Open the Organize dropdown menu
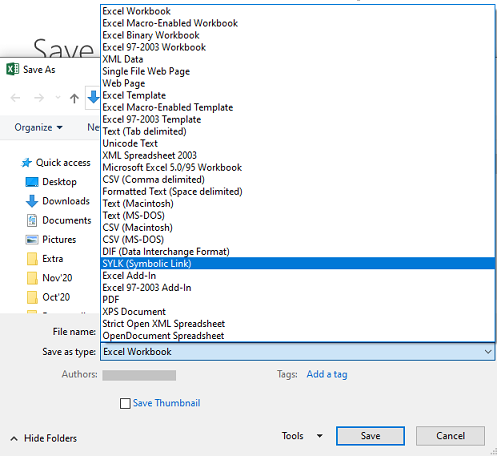This screenshot has width=497, height=456. (x=38, y=127)
